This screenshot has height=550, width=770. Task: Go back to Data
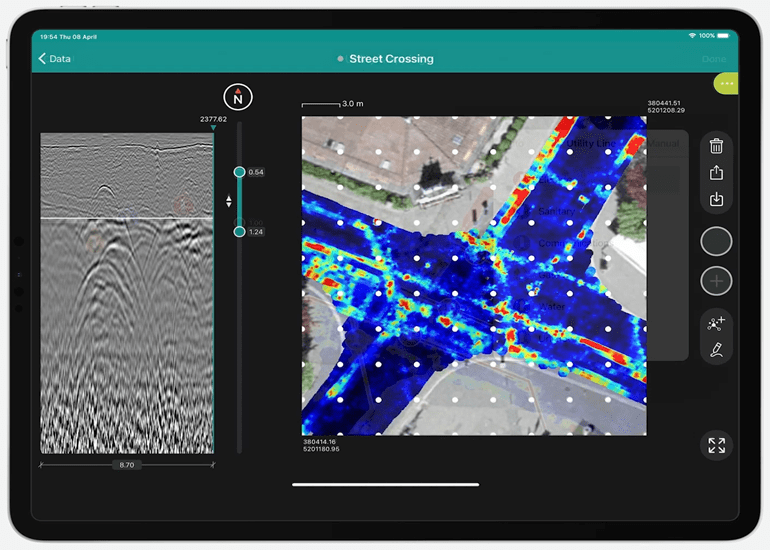55,58
